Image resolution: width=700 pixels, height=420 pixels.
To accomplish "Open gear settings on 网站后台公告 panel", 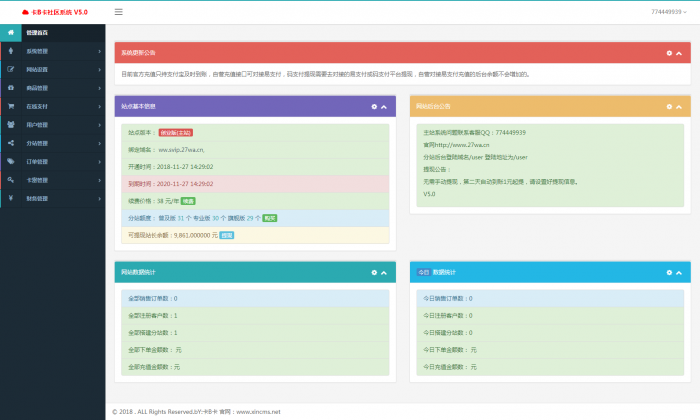I will point(669,106).
